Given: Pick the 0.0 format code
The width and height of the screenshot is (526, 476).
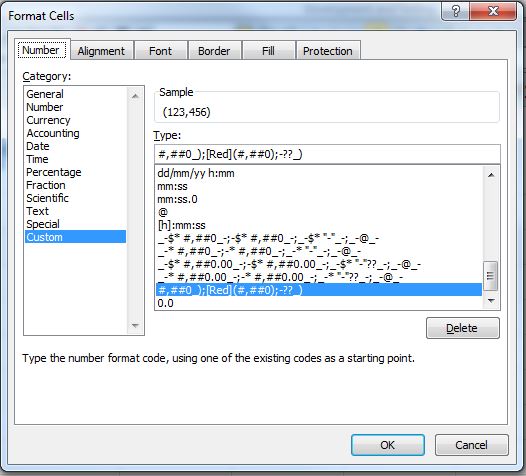Looking at the screenshot, I should point(165,303).
